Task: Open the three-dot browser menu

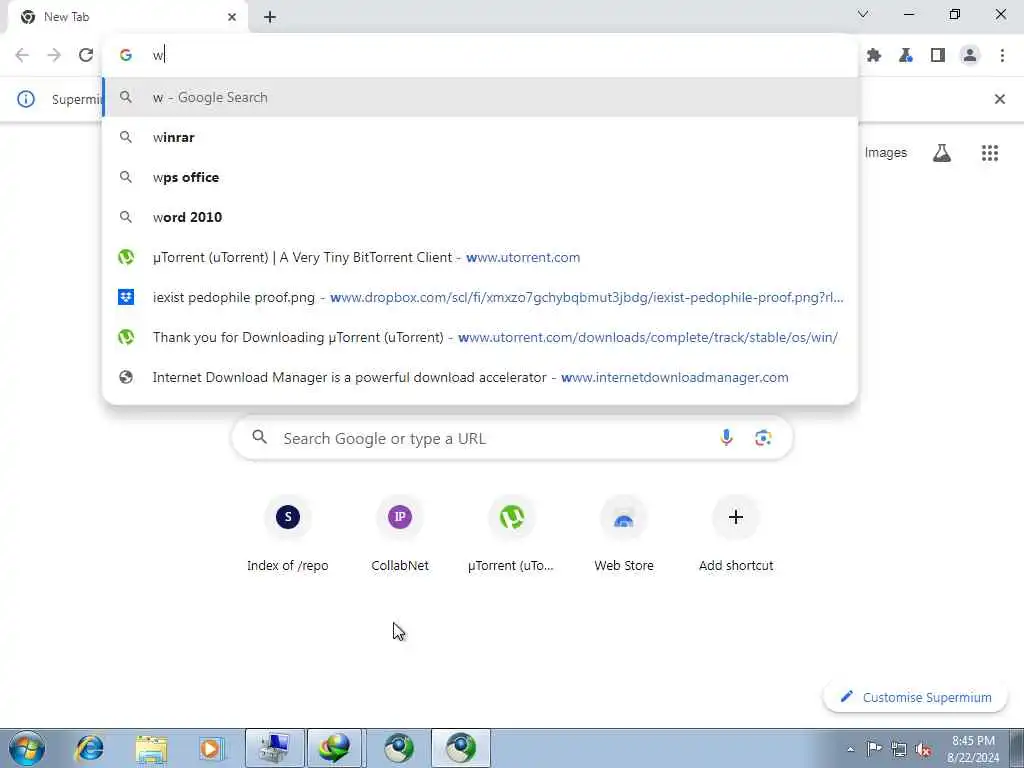Action: 1002,56
